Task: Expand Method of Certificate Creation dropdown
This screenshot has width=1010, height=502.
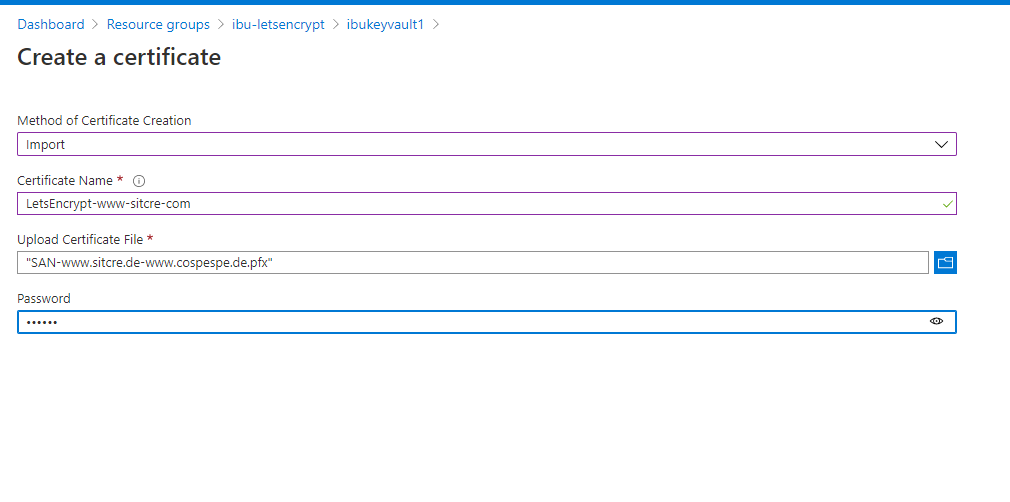Action: point(487,144)
